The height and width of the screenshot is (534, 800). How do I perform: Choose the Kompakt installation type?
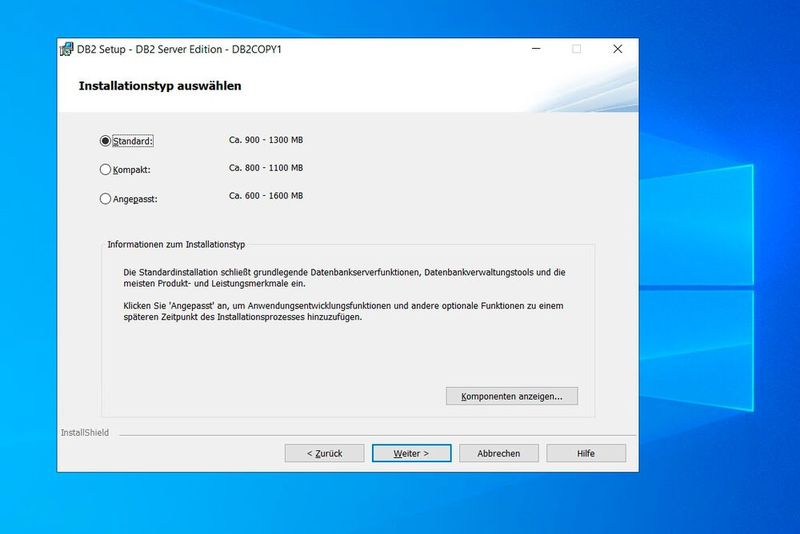pos(105,169)
